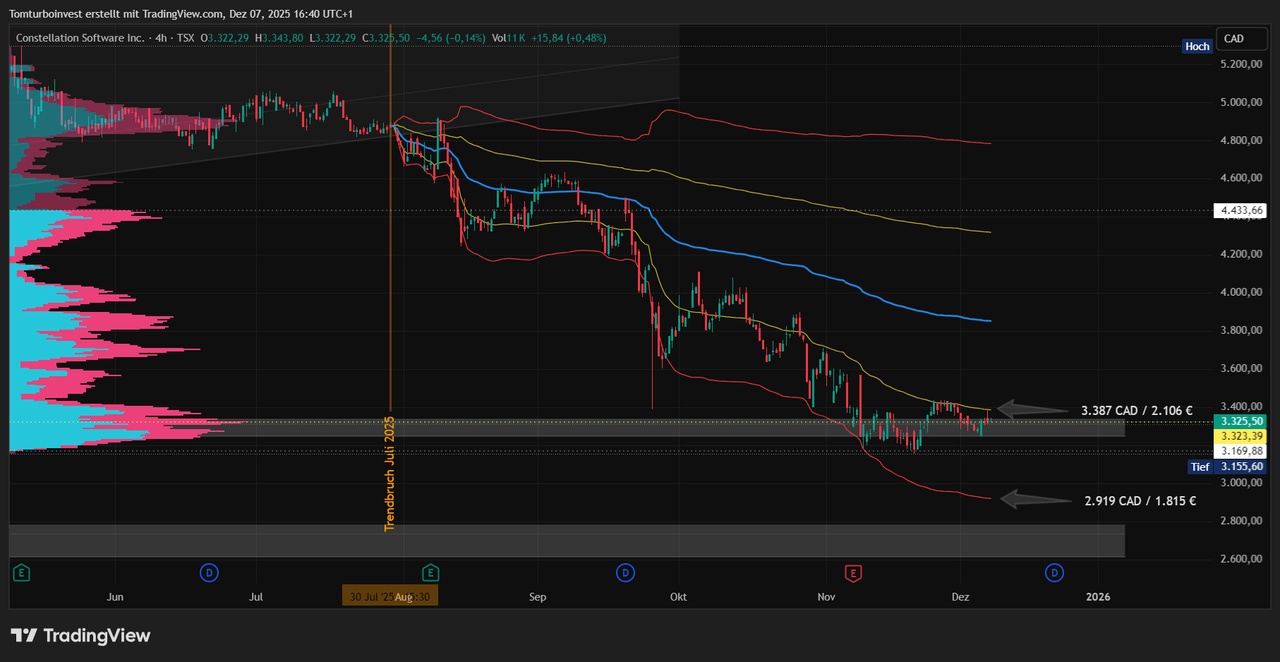This screenshot has height=662, width=1280.
Task: Click the Tief price label
Action: (1199, 467)
